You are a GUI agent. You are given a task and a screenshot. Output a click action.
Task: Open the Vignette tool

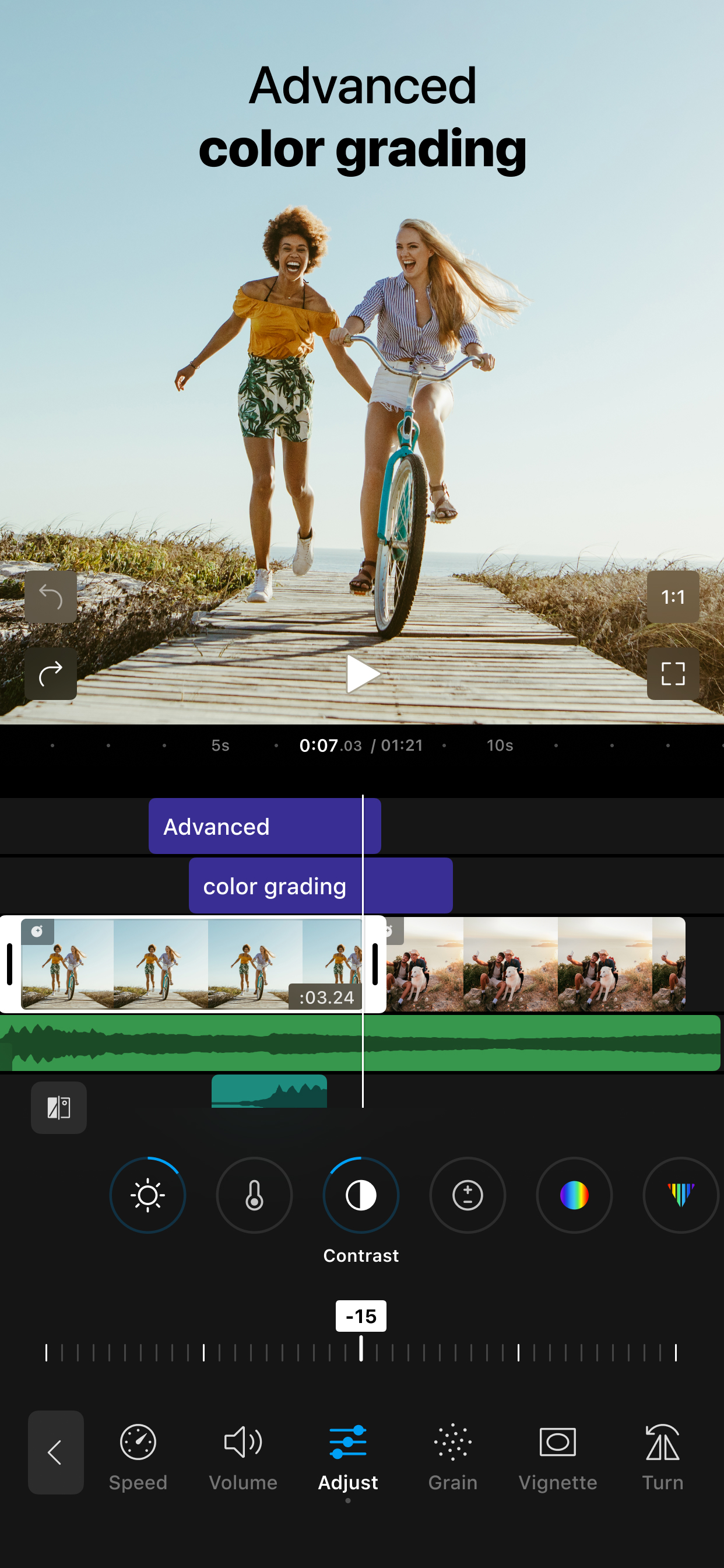tap(558, 1457)
